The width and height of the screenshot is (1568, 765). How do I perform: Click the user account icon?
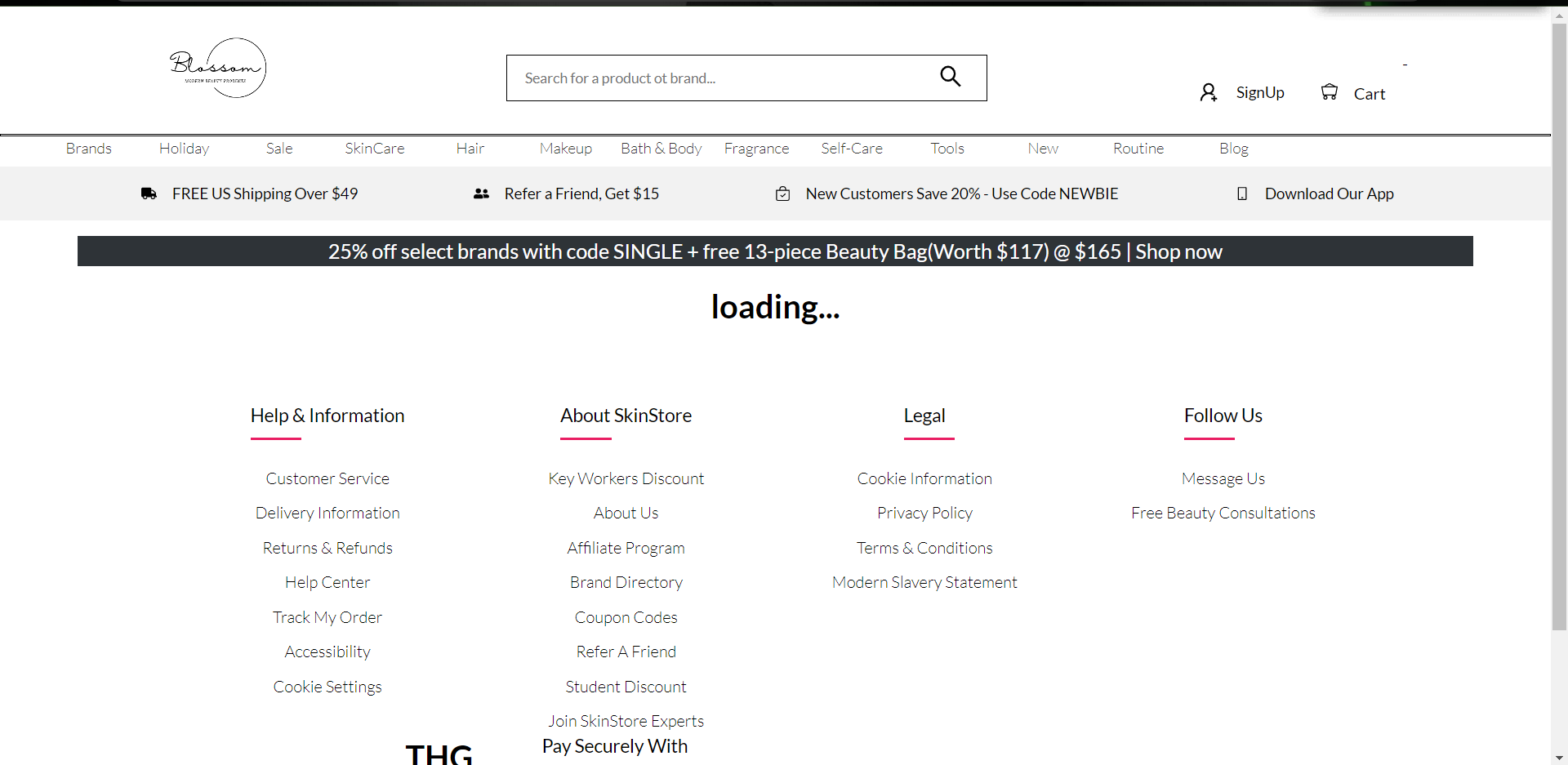[x=1208, y=92]
